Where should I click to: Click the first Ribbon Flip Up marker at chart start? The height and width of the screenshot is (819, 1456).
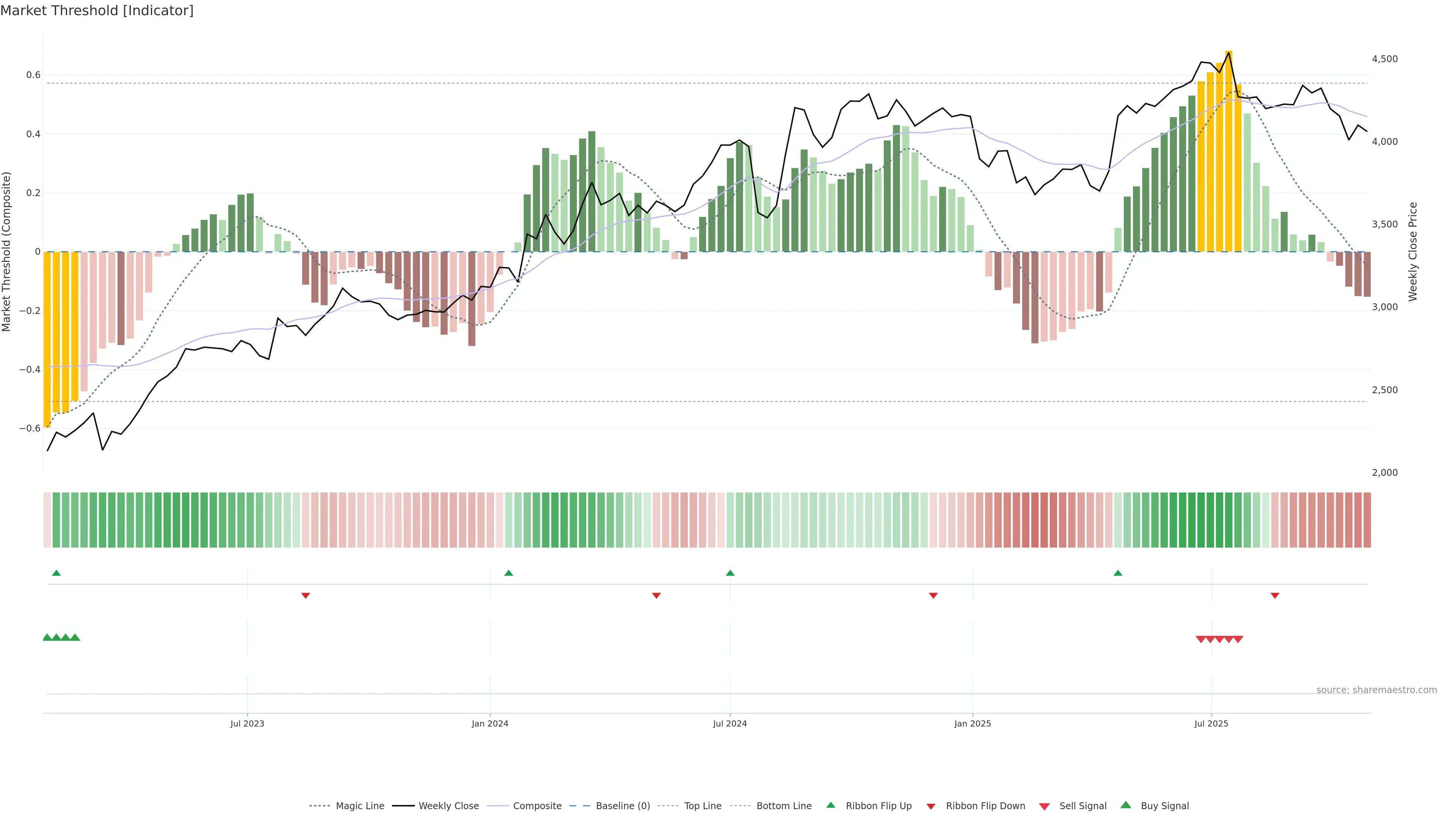(x=56, y=573)
